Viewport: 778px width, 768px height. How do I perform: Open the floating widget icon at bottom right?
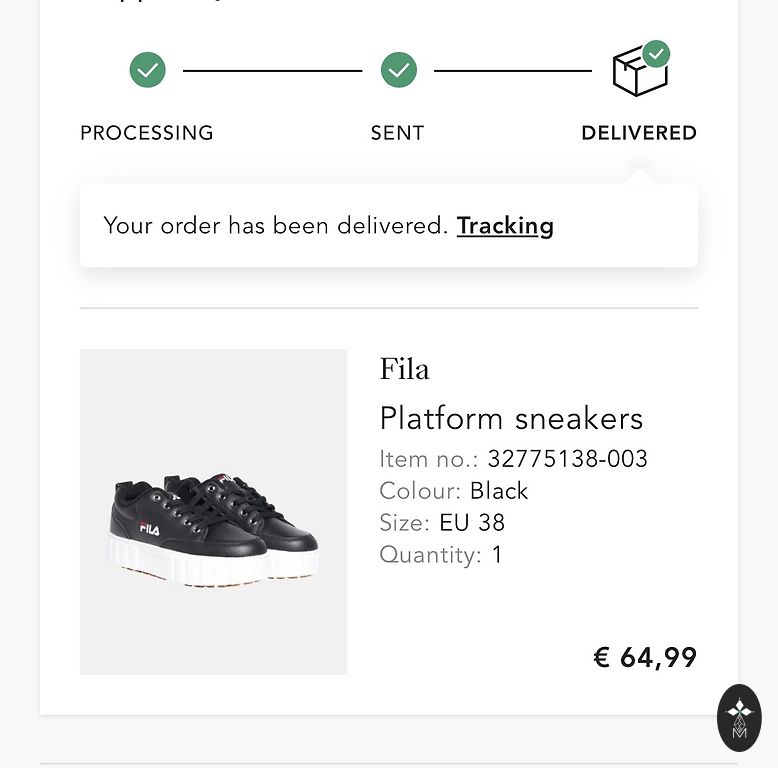739,717
